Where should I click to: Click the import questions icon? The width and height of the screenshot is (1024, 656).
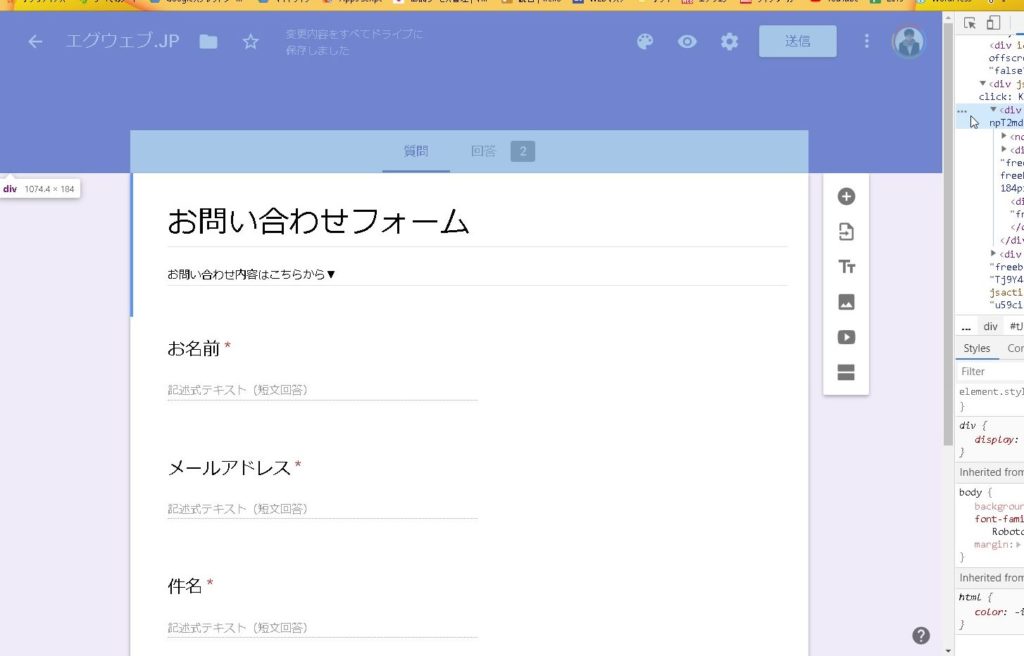tap(846, 232)
